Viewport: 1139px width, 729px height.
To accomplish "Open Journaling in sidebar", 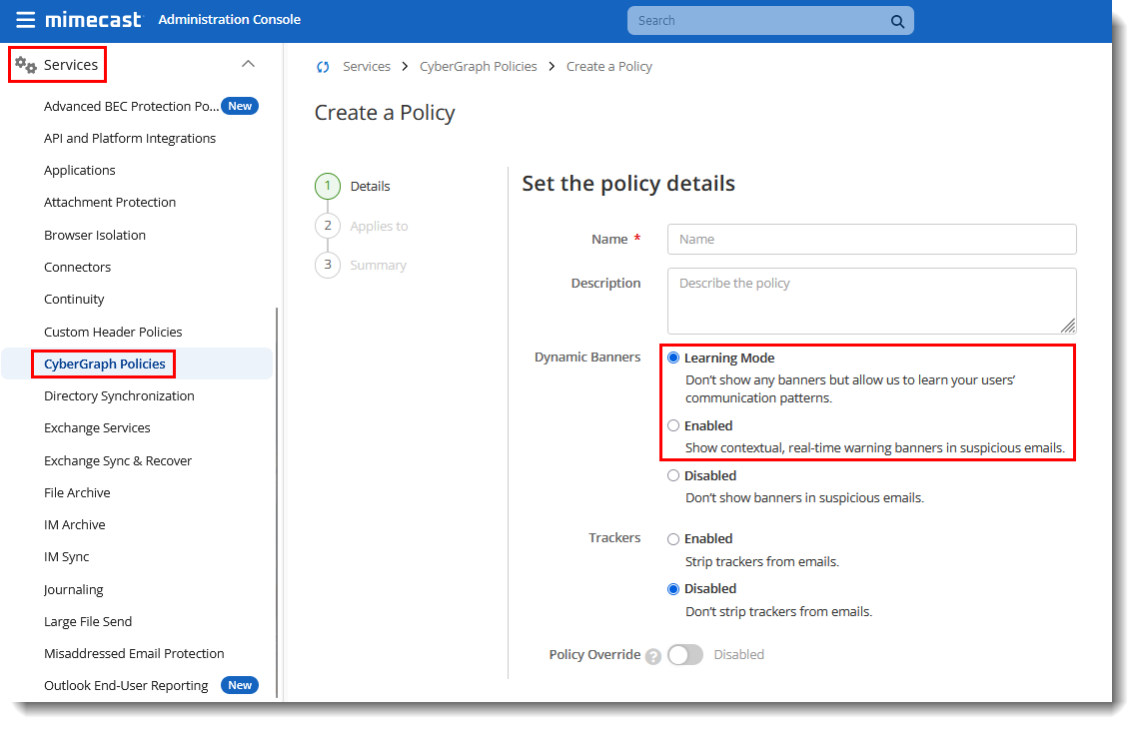I will point(73,590).
